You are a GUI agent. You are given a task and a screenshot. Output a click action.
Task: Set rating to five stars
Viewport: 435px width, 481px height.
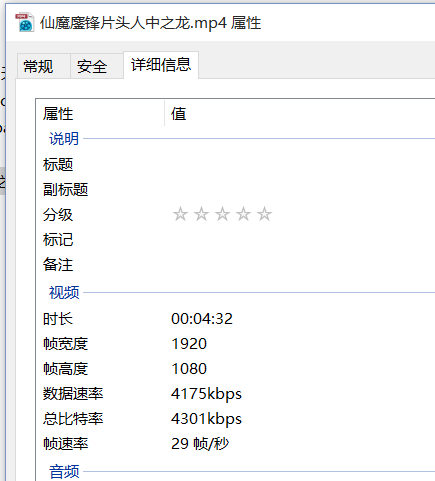pyautogui.click(x=264, y=214)
